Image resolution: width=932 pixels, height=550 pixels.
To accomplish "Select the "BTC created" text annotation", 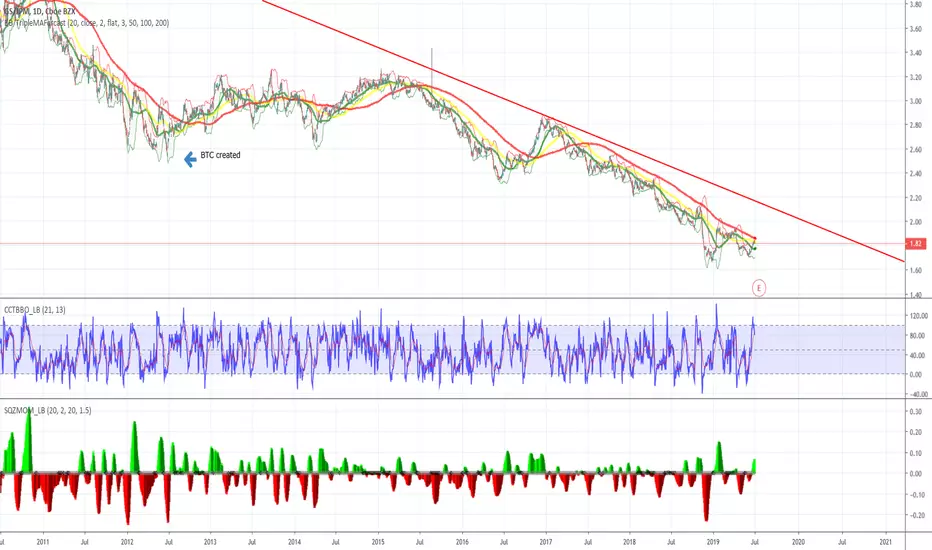I will [221, 155].
